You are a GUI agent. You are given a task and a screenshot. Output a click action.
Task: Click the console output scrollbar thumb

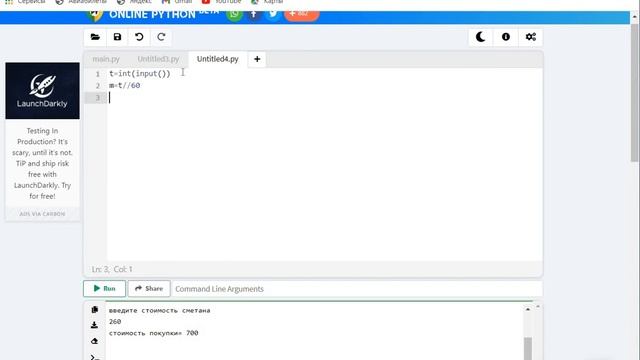528,348
